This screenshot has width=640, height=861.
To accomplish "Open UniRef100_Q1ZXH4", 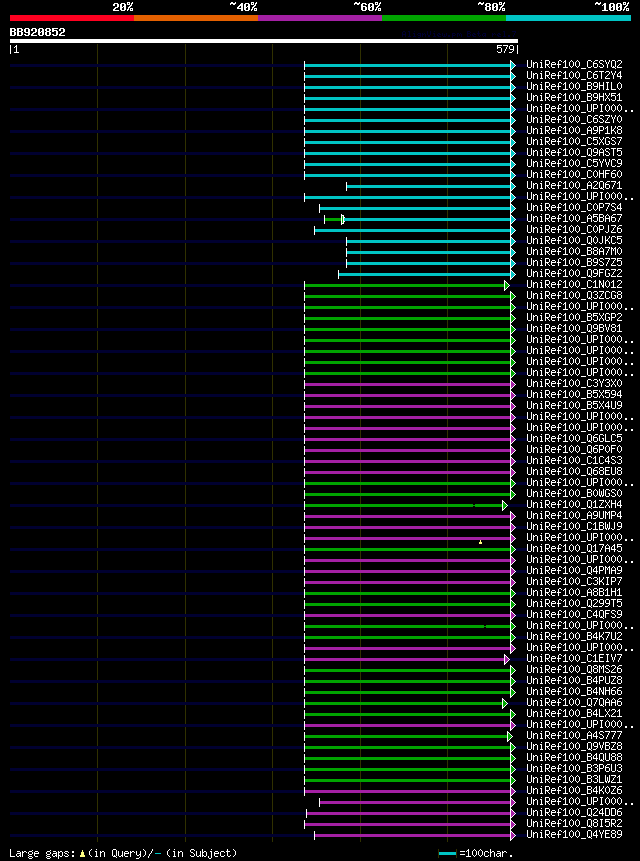I will 574,505.
